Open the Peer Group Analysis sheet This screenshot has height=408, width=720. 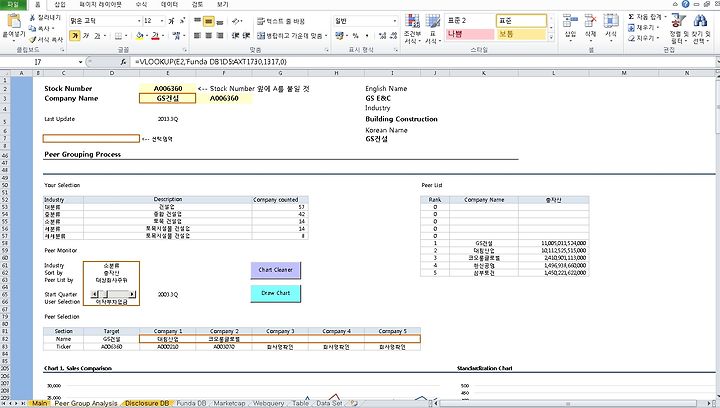pyautogui.click(x=86, y=403)
